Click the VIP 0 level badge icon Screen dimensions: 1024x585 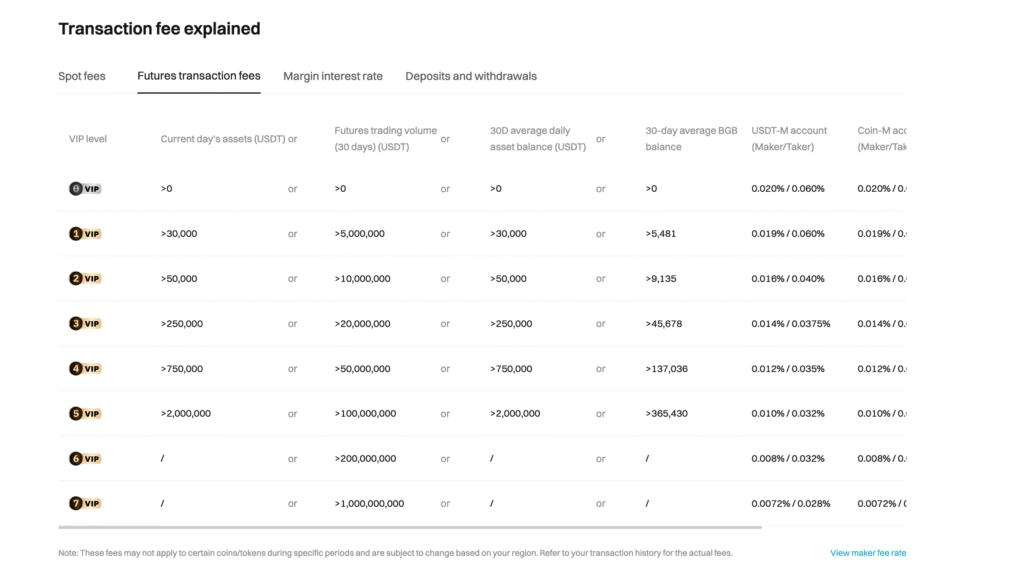click(85, 189)
